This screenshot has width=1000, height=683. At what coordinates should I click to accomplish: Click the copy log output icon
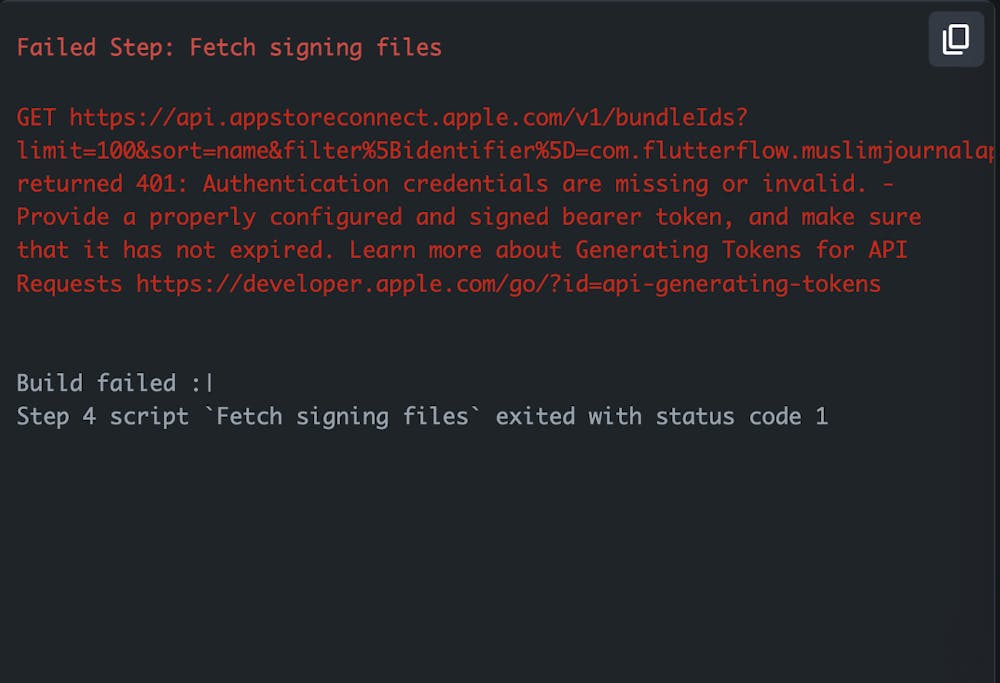(956, 39)
